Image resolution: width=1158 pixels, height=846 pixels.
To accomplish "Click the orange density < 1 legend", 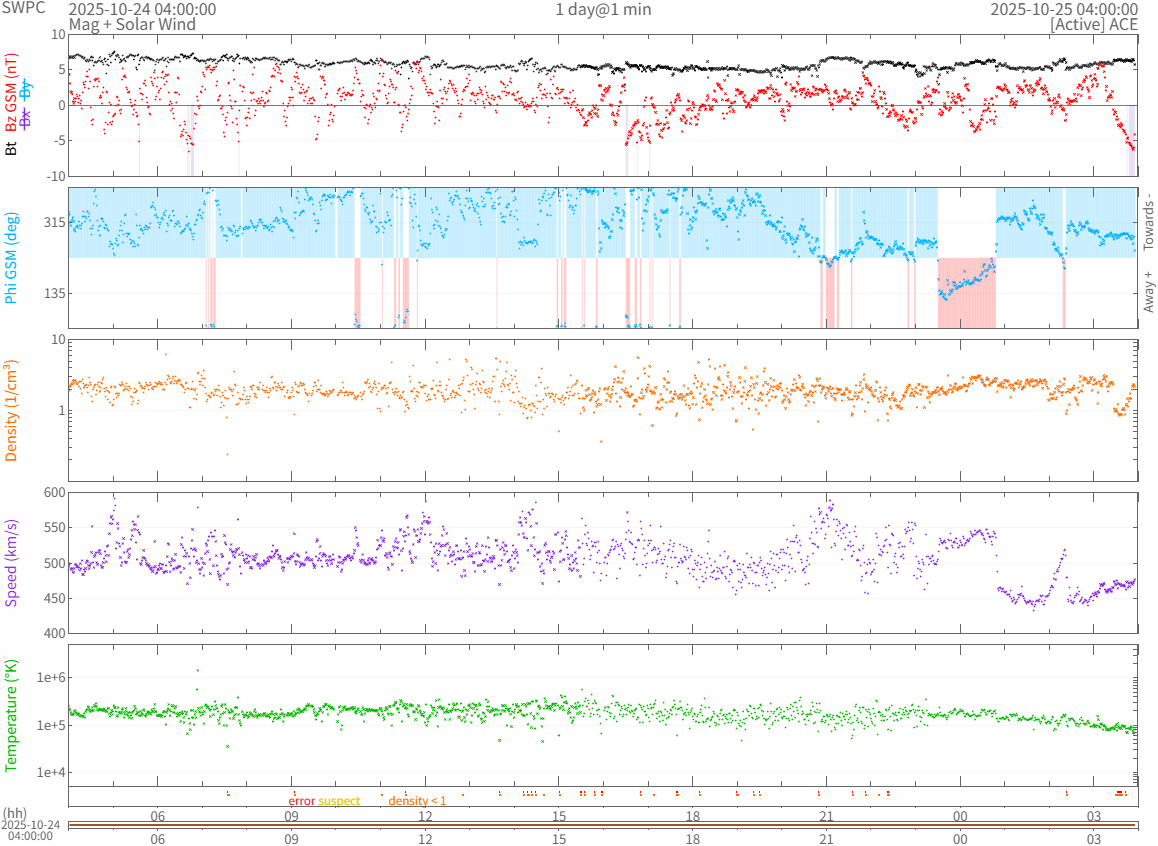I will point(417,801).
